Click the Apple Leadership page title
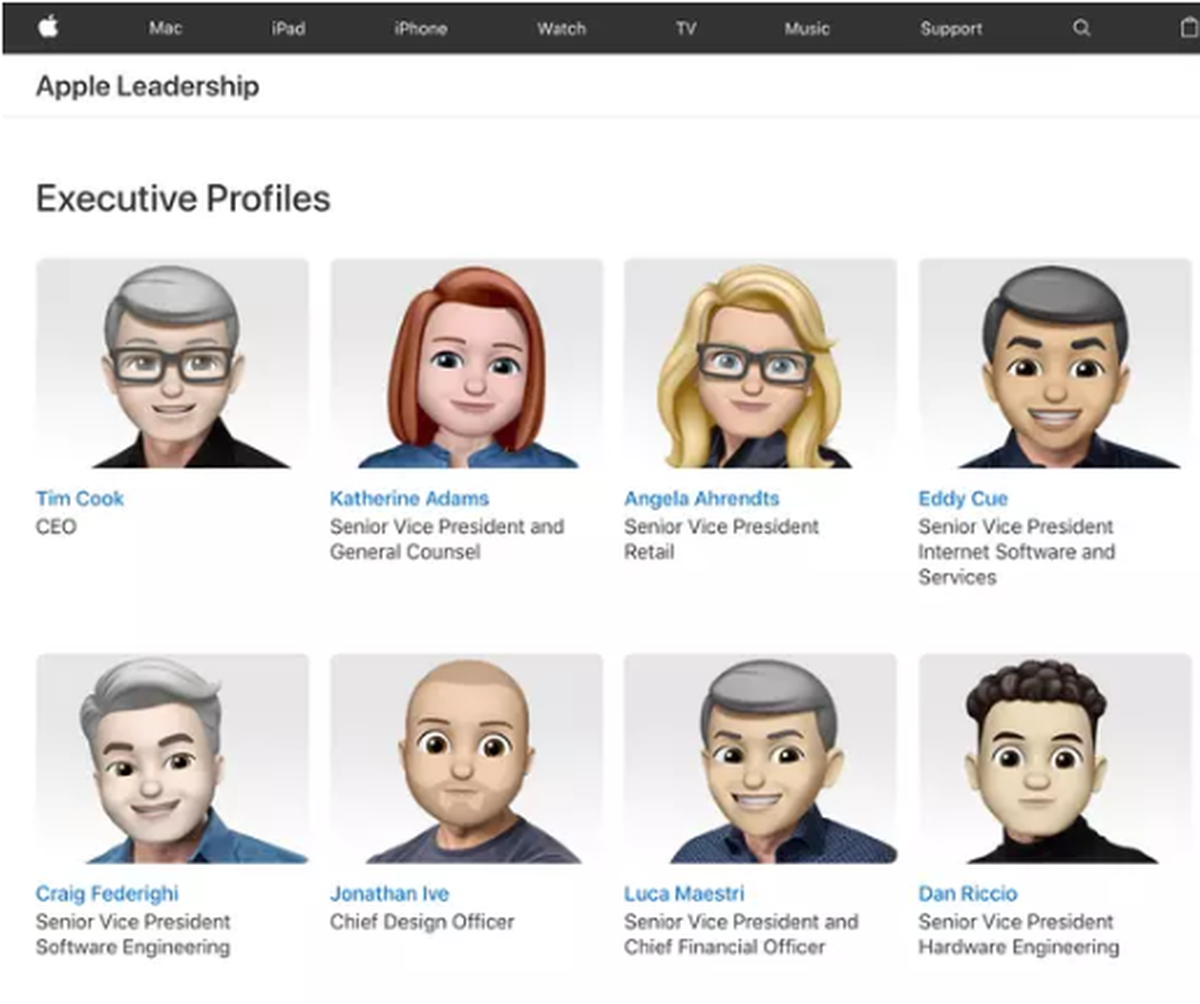Screen dimensions: 1200x1004 (x=147, y=86)
